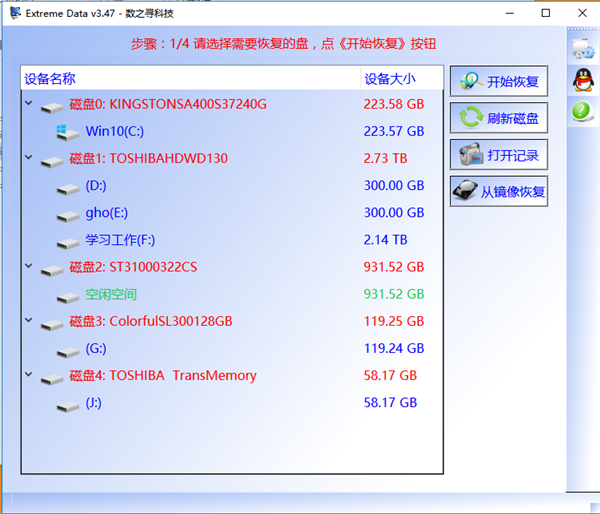Collapse the 磁盘1 TOSHIBA disk node
The height and width of the screenshot is (514, 600).
point(29,158)
